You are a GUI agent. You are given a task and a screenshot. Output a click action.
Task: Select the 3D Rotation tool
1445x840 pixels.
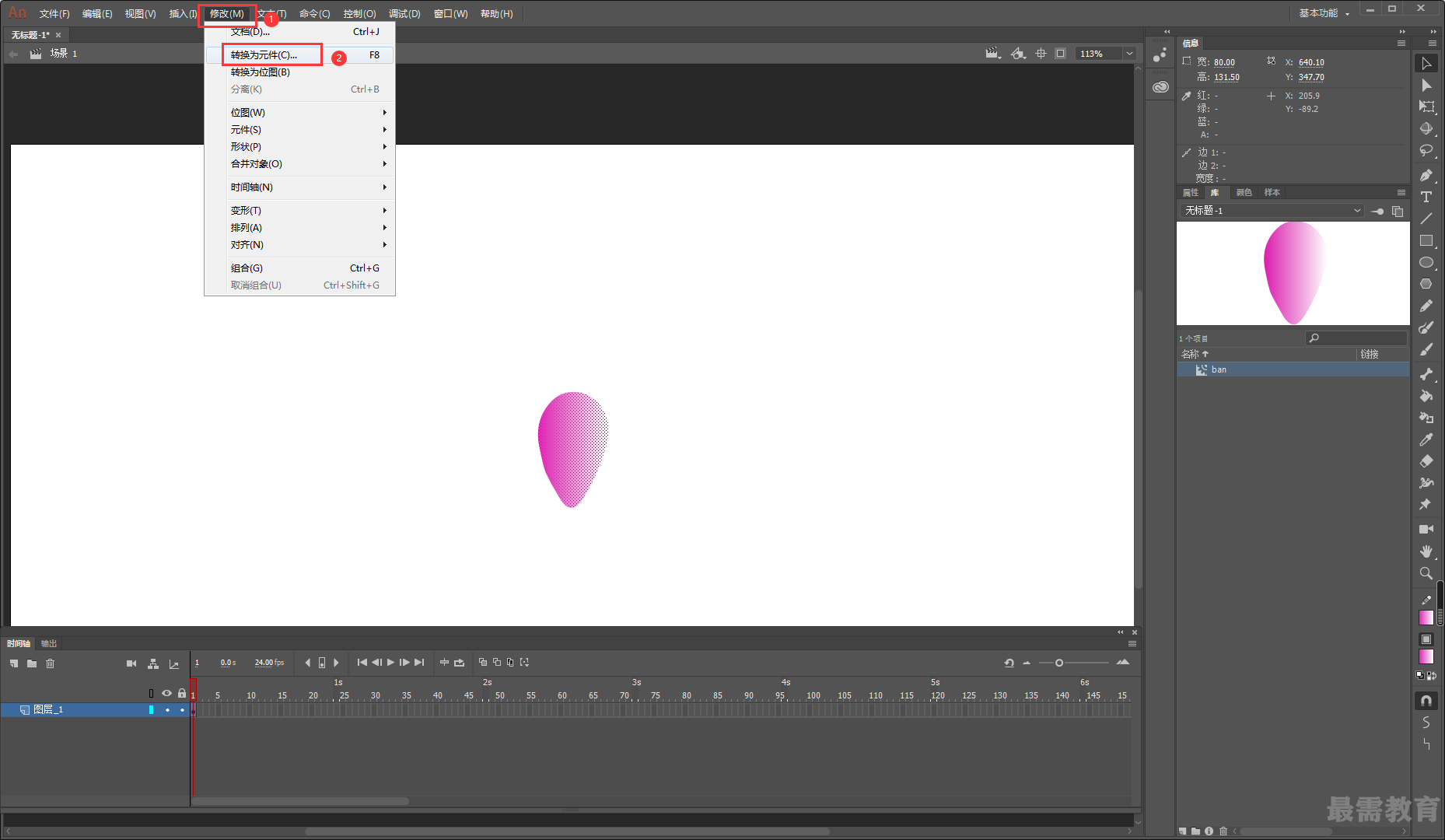1426,128
